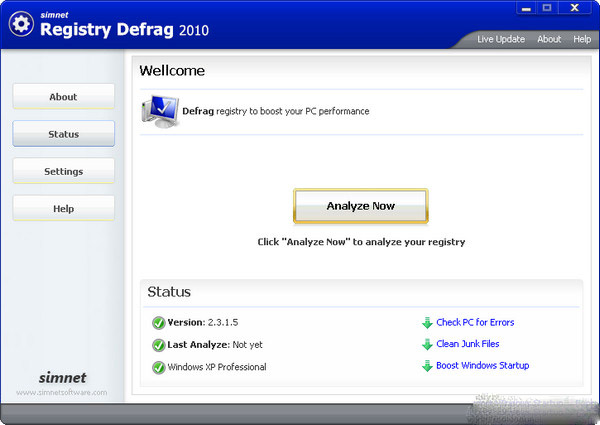600x425 pixels.
Task: Click the Wellcome heading
Action: coord(172,71)
